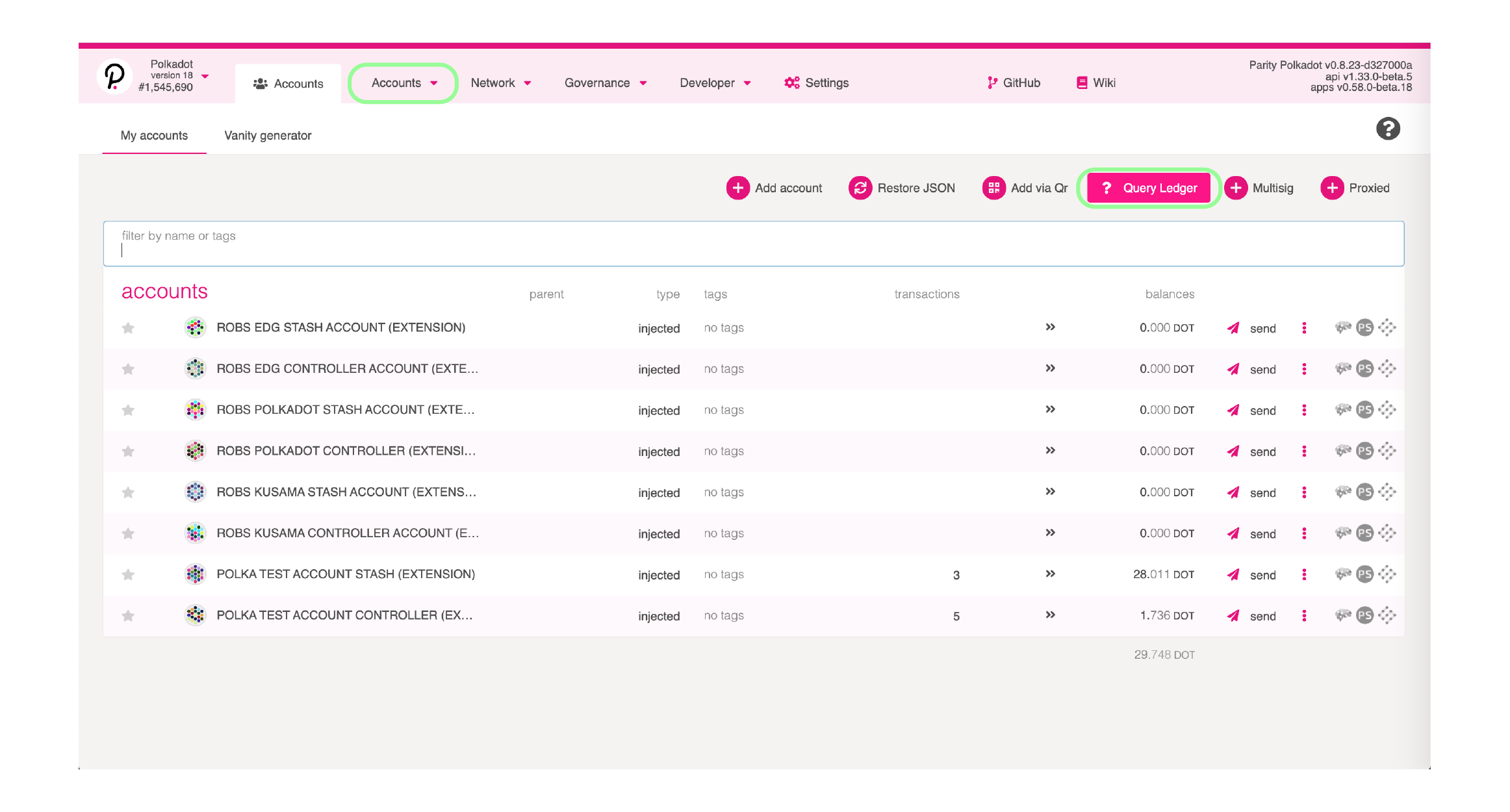Switch to the My accounts tab
This screenshot has width=1510, height=812.
[154, 136]
